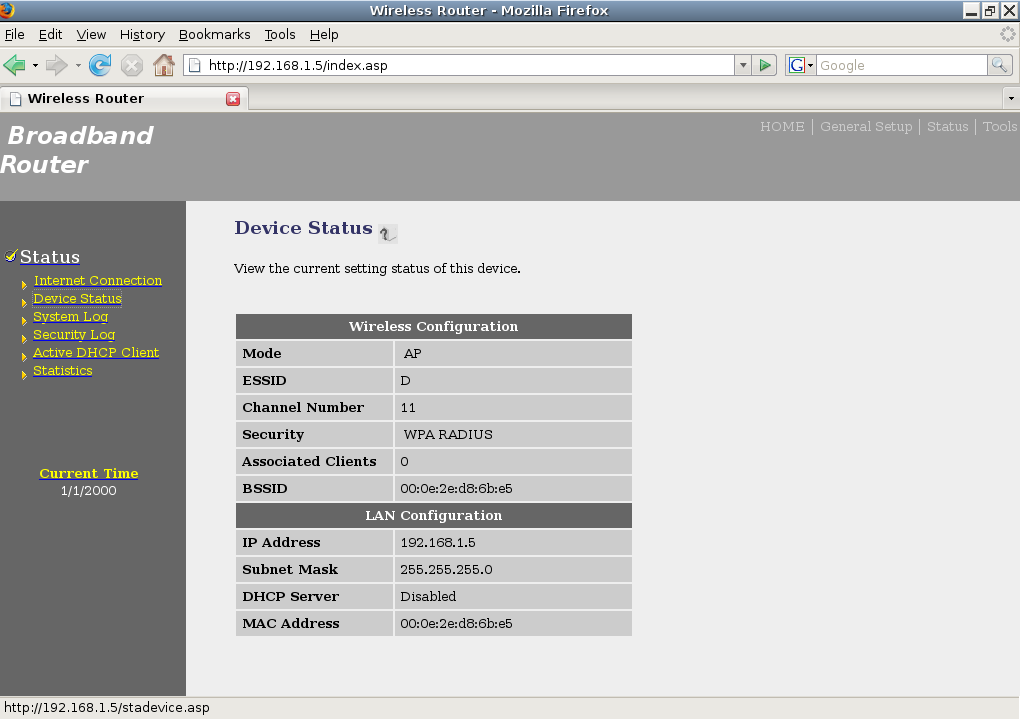
Task: Click the Status heading link in sidebar
Action: pos(49,257)
